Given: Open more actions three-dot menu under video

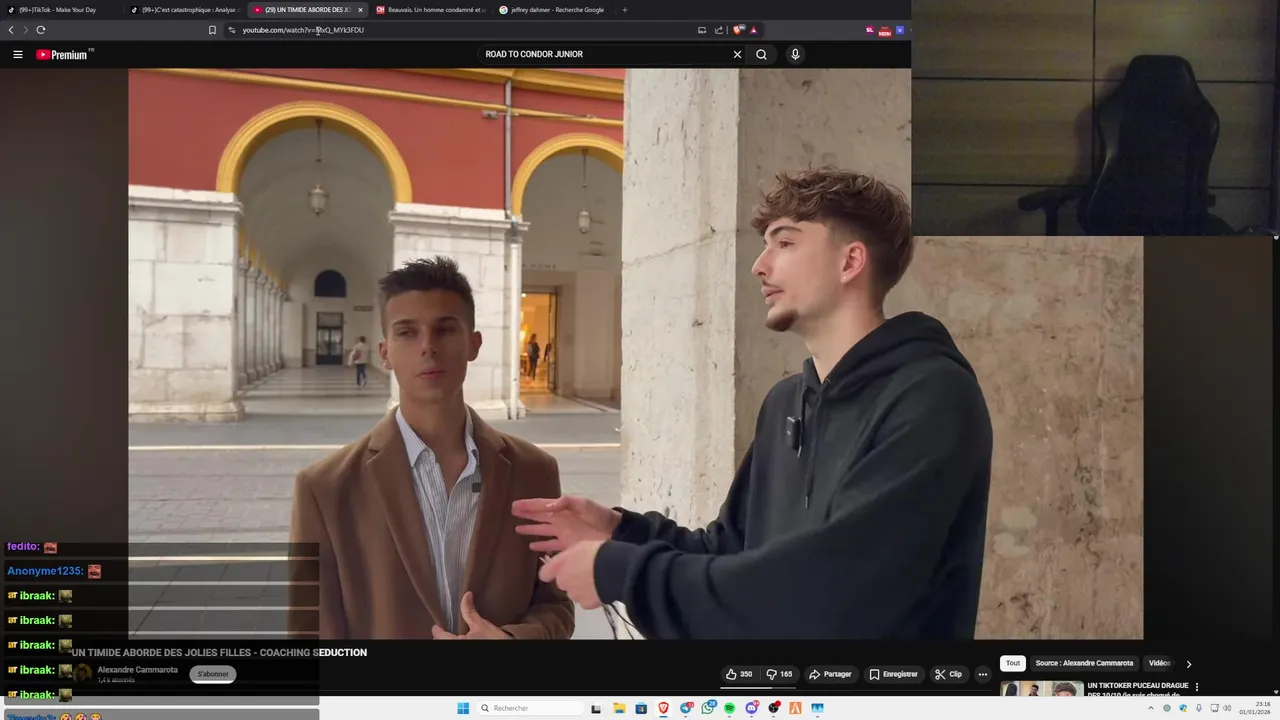Looking at the screenshot, I should (982, 674).
